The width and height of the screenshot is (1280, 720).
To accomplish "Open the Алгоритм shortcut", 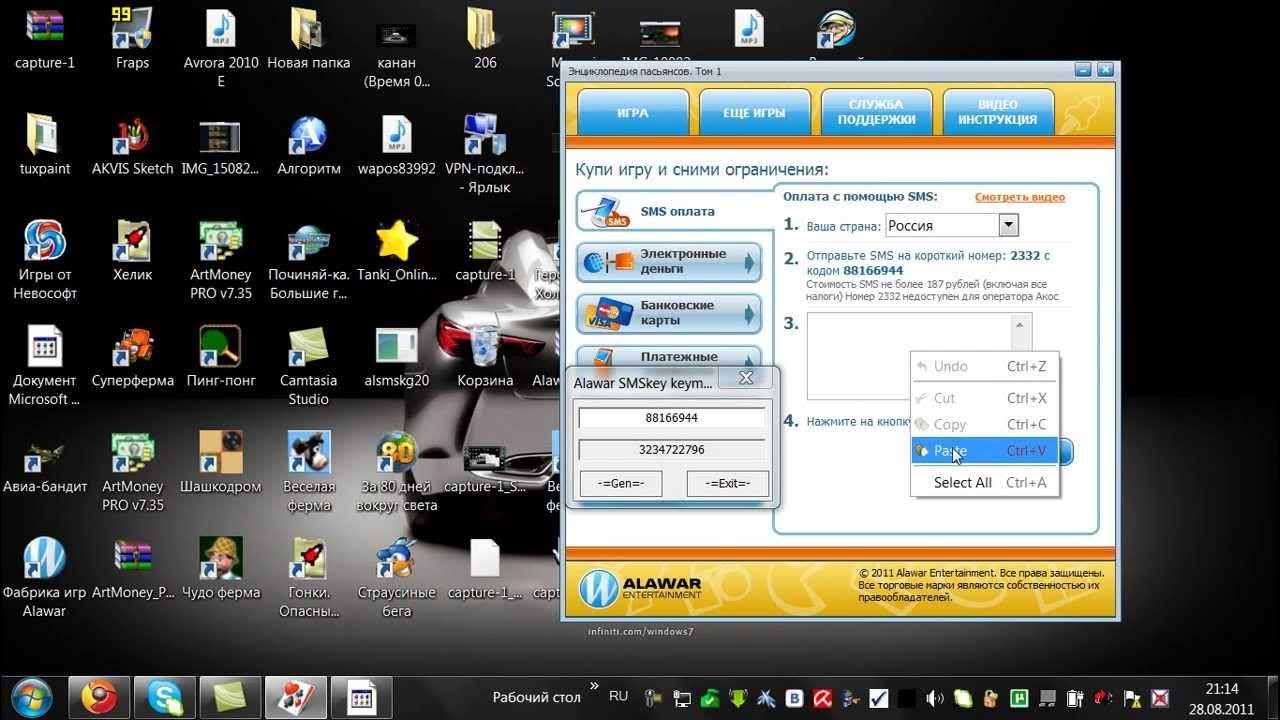I will pos(309,145).
